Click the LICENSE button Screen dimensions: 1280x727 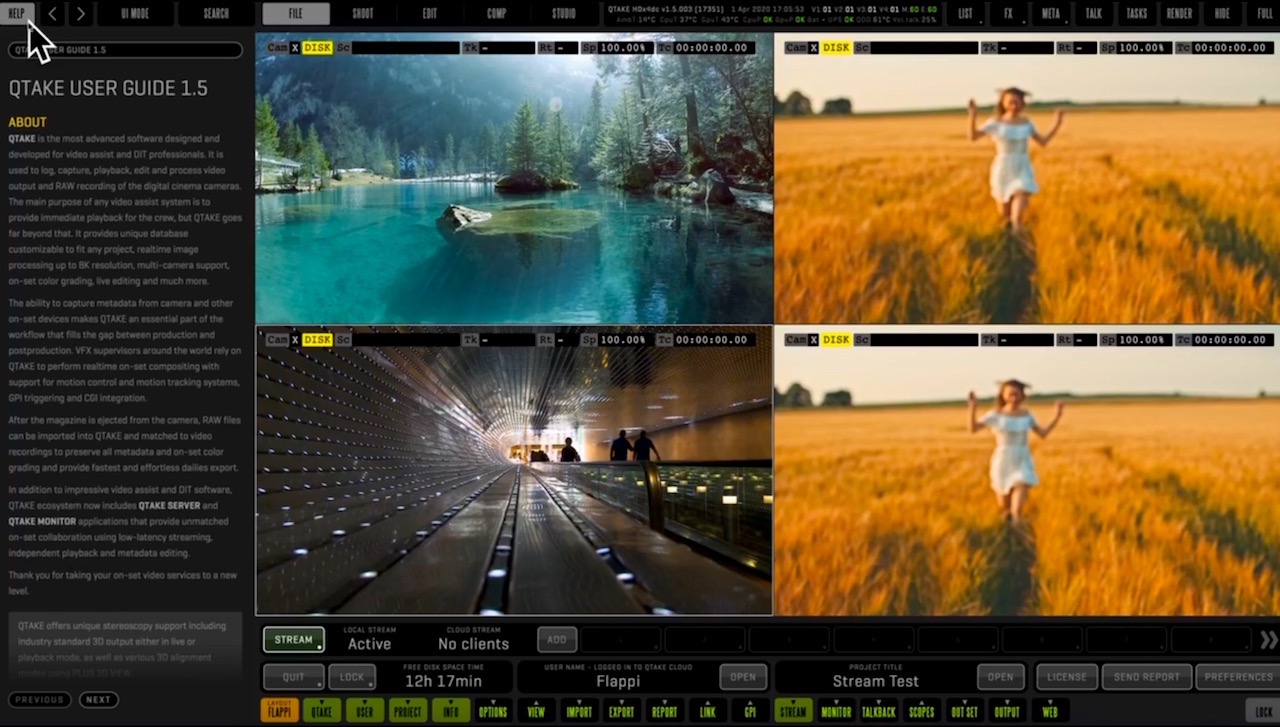click(1067, 677)
